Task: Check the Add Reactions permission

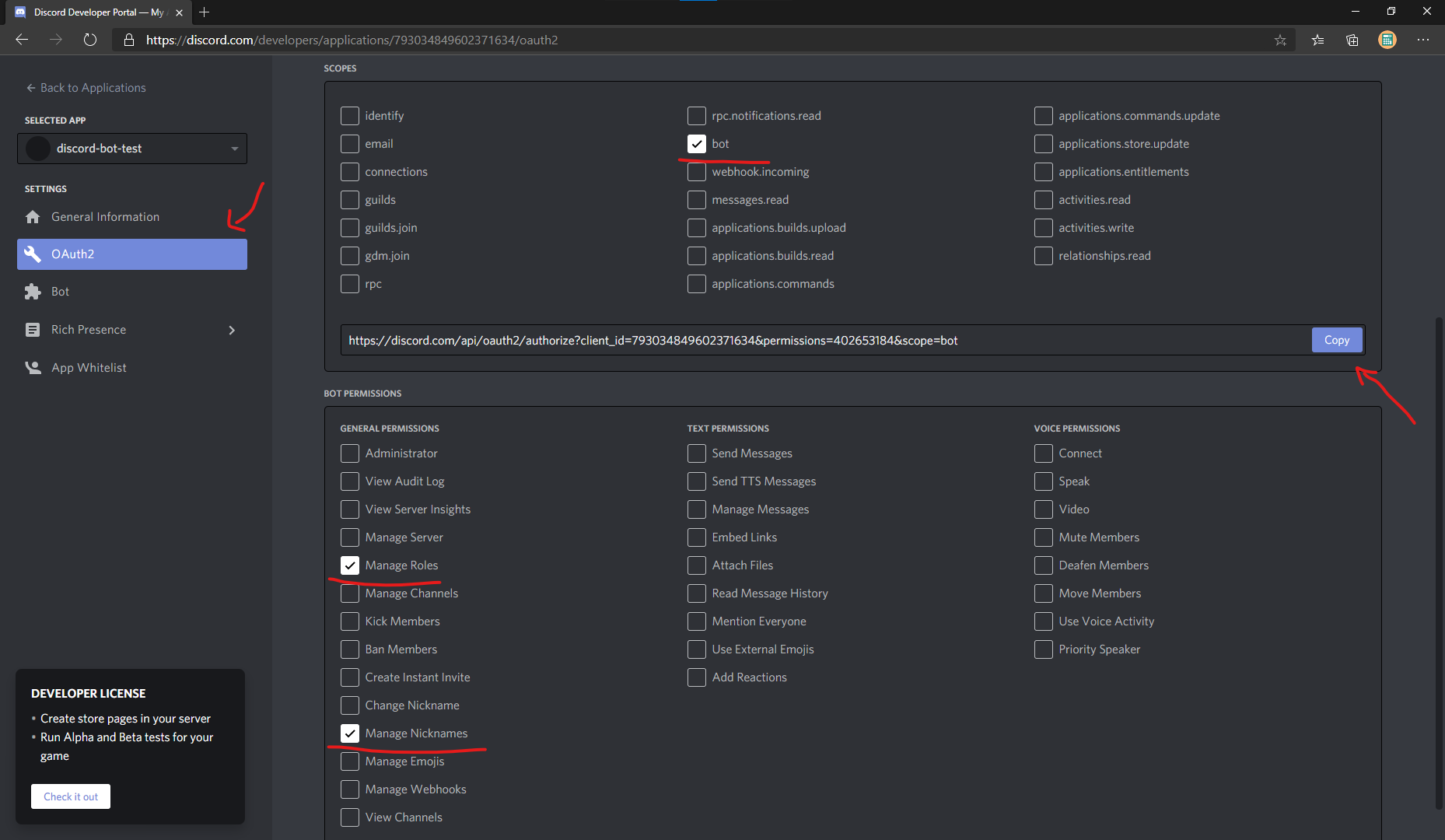Action: (x=697, y=677)
